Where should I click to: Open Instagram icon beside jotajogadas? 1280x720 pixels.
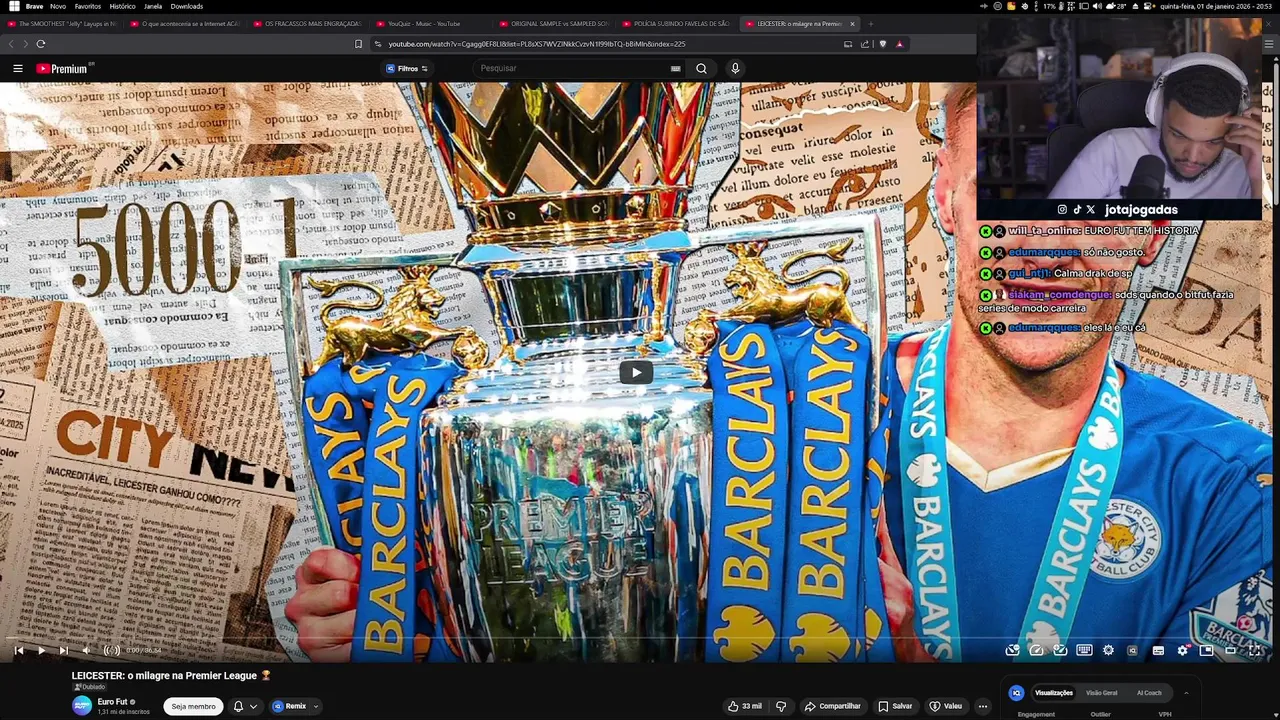pyautogui.click(x=1062, y=210)
